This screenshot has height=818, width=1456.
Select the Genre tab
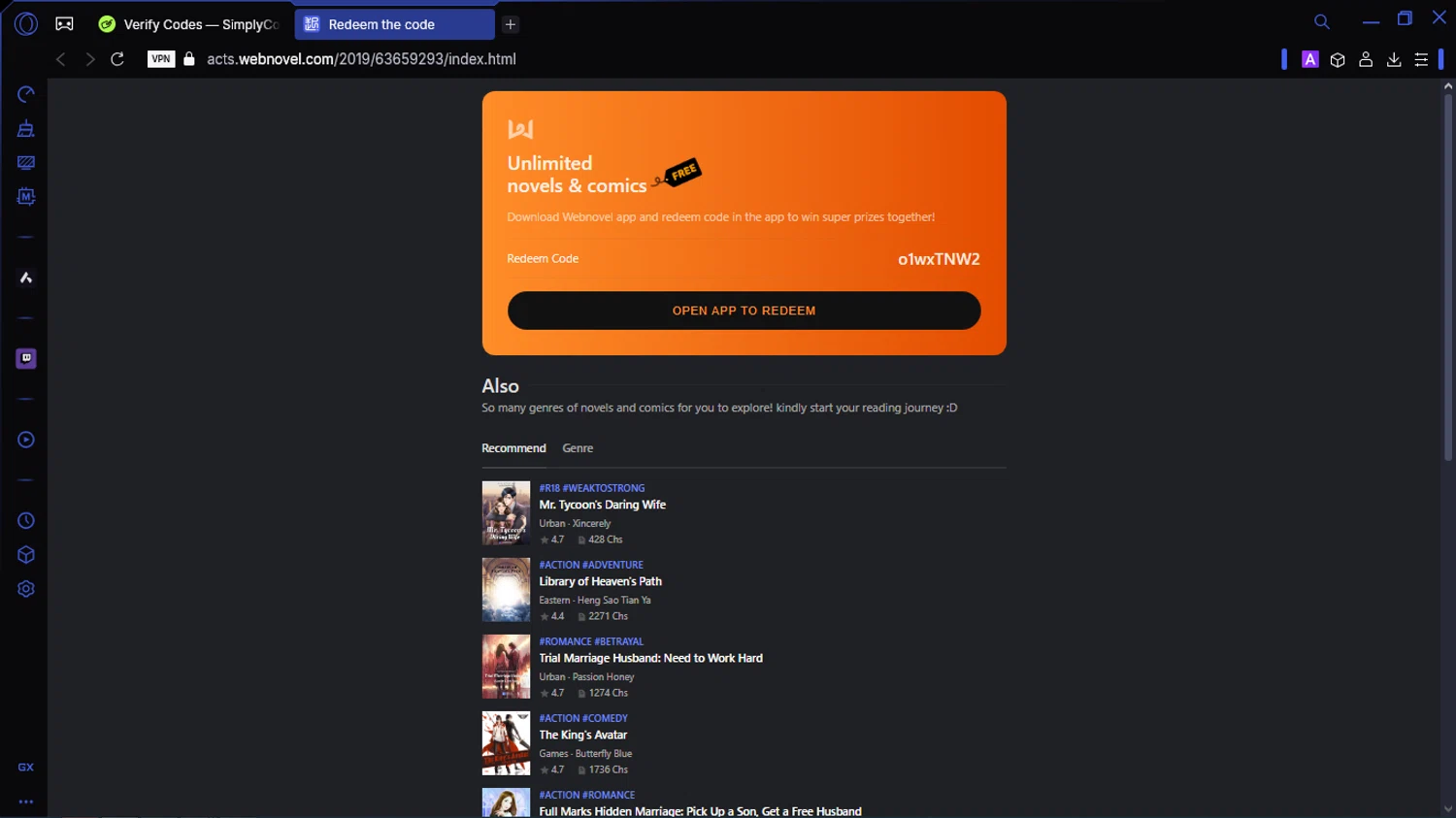coord(578,448)
